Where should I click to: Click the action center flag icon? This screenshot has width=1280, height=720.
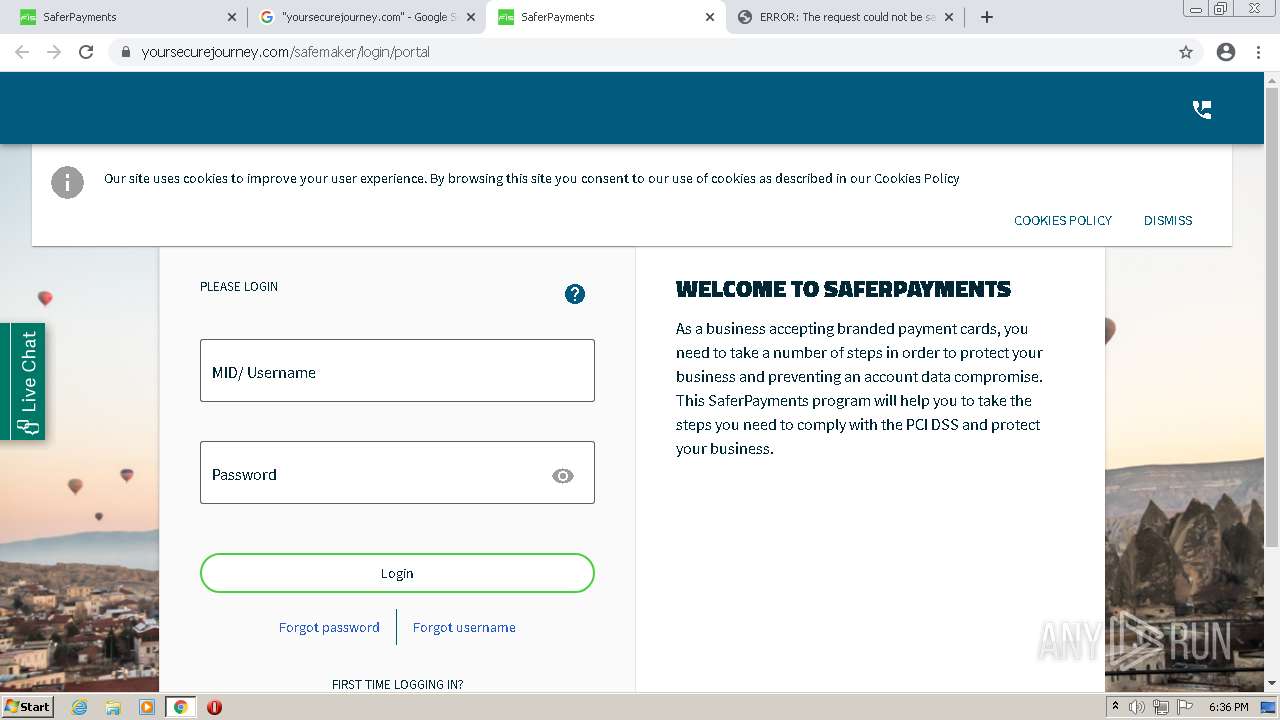[1185, 707]
